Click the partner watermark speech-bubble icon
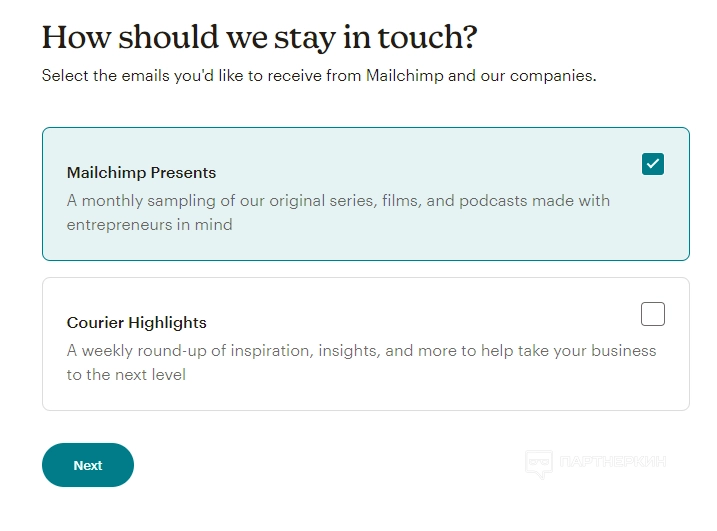Image resolution: width=717 pixels, height=531 pixels. coord(539,463)
